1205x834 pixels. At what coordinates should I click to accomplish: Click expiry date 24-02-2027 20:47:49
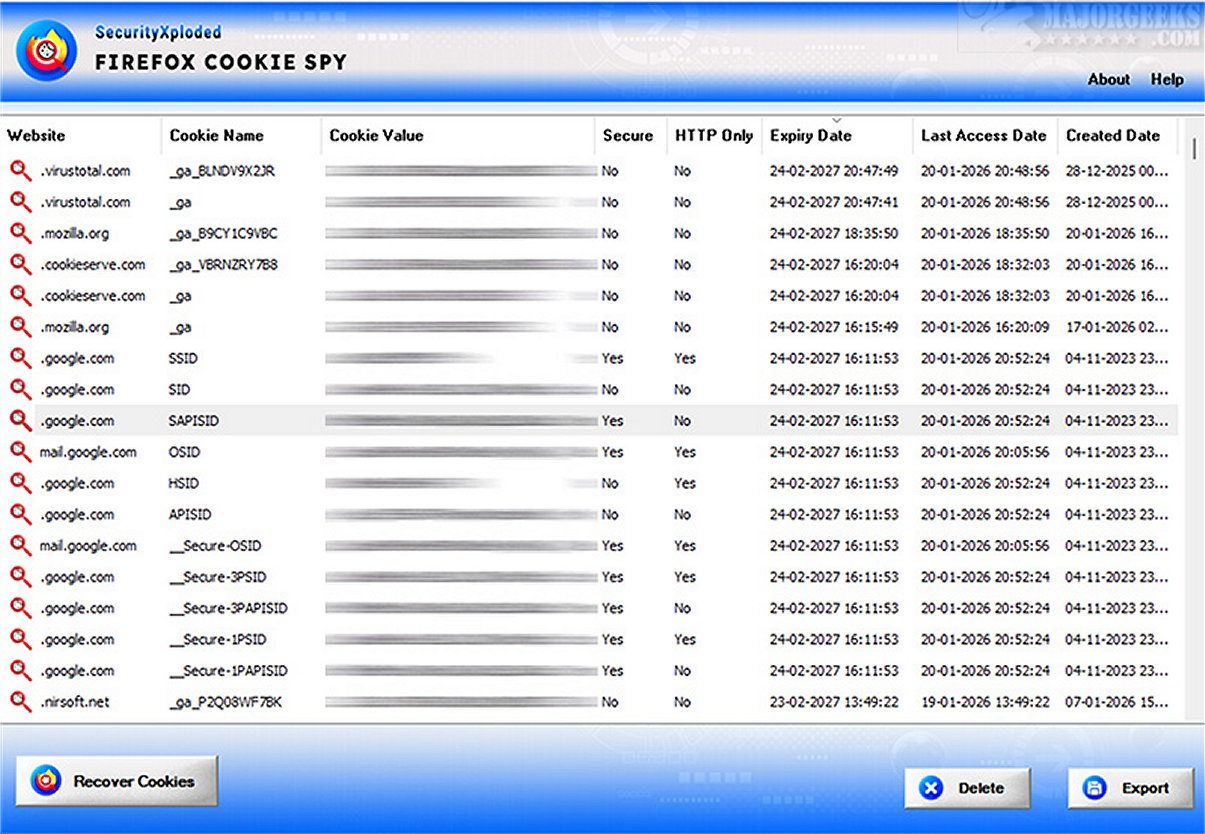point(834,171)
